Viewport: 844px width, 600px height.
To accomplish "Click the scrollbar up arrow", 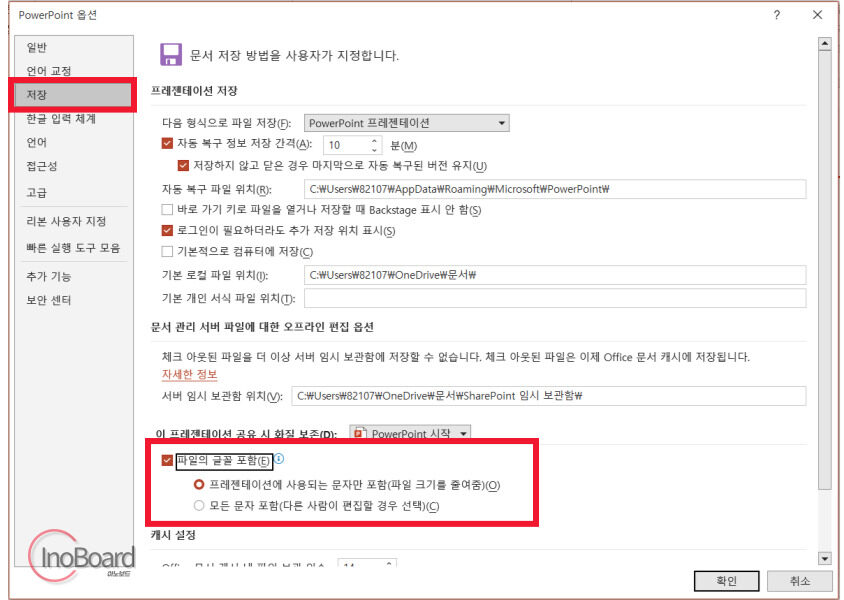I will click(825, 44).
